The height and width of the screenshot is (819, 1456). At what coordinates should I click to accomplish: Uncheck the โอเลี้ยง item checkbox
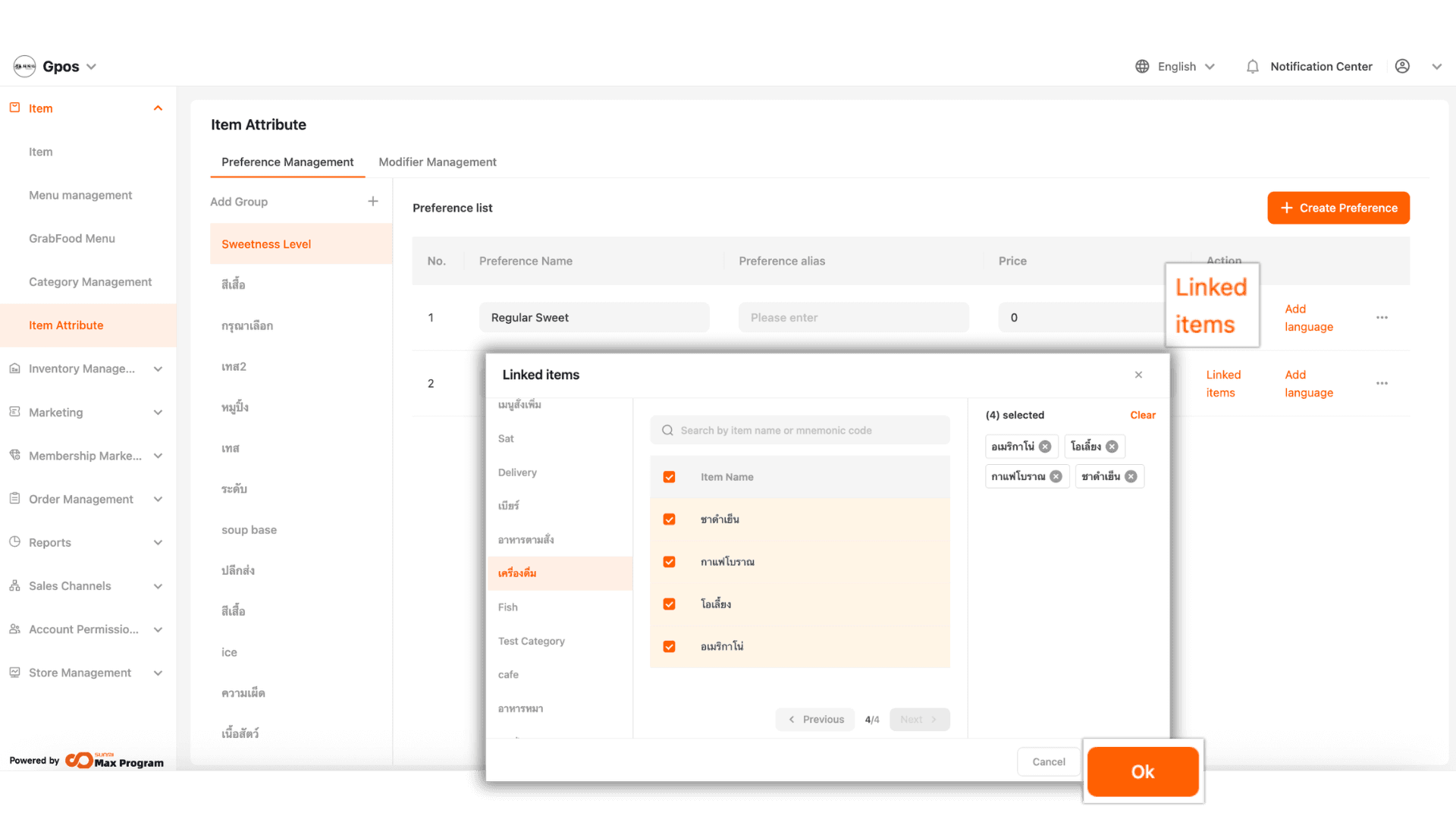point(669,604)
